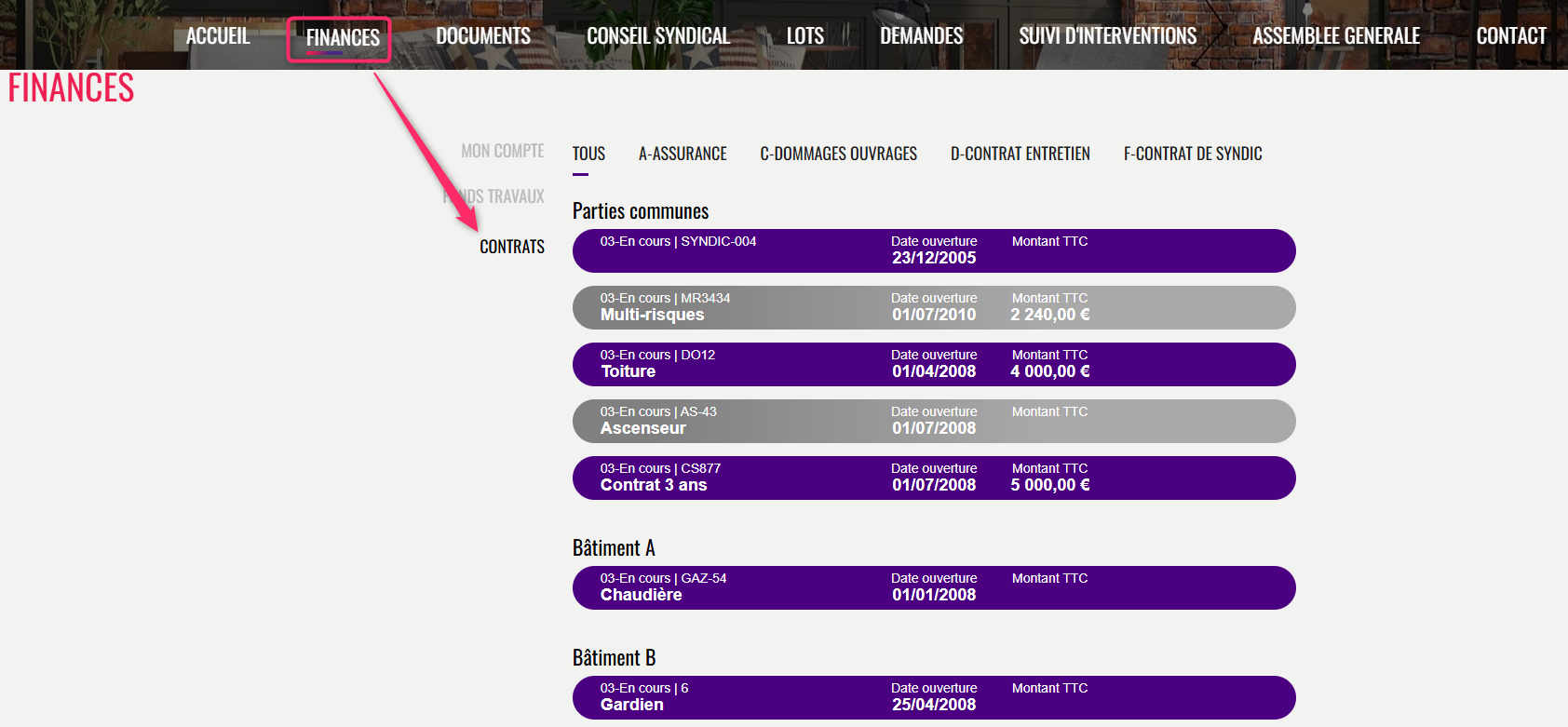Select the Finances menu item
This screenshot has height=727, width=1568.
click(x=342, y=38)
